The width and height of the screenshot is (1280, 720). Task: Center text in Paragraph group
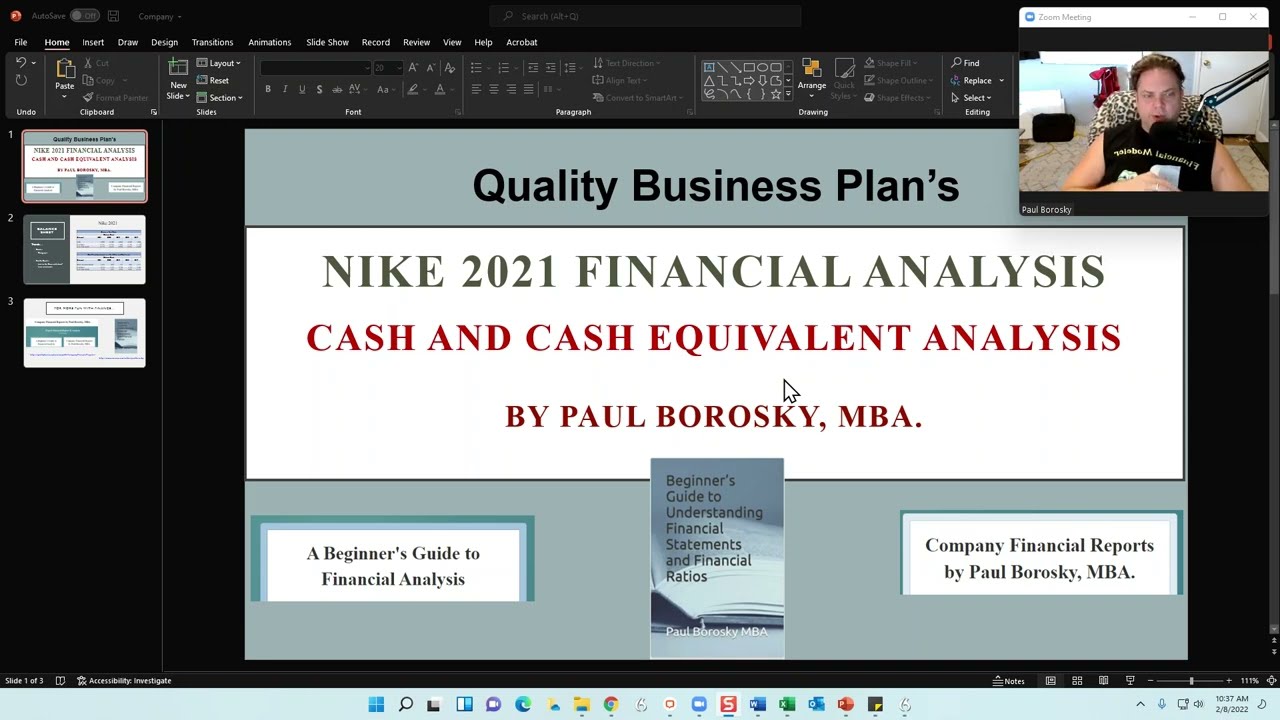494,89
